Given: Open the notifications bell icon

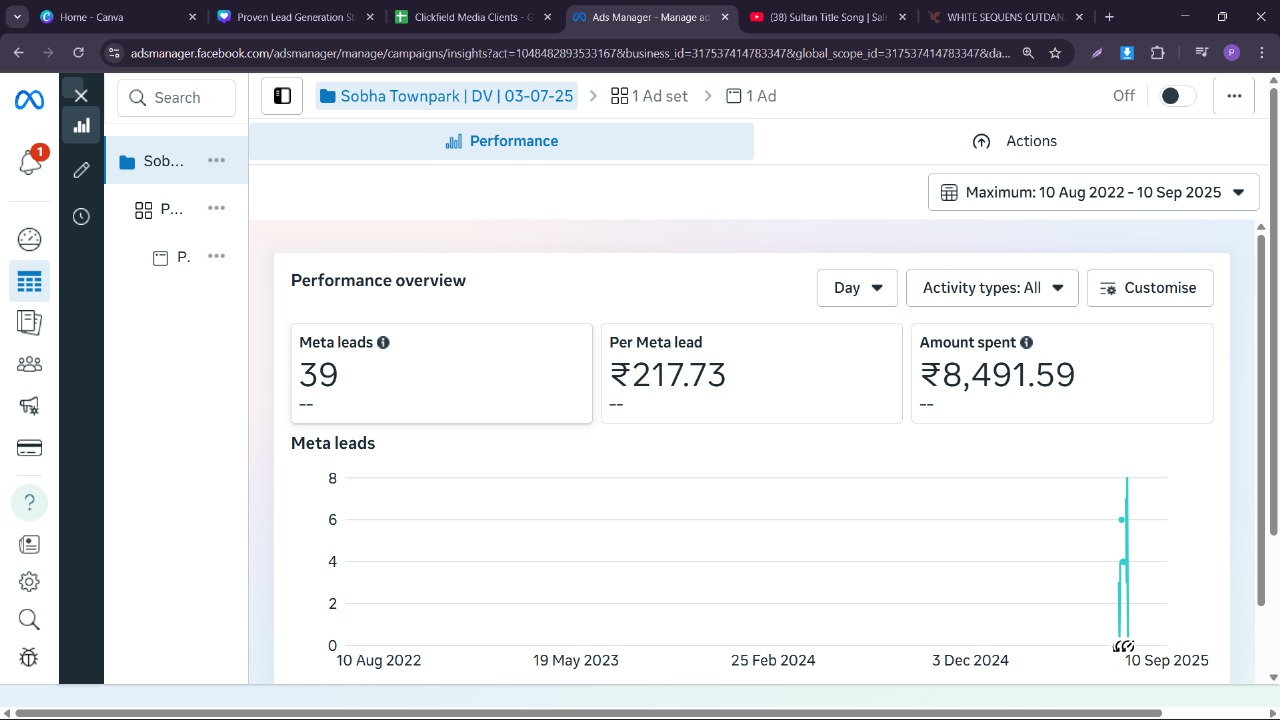Looking at the screenshot, I should [30, 162].
